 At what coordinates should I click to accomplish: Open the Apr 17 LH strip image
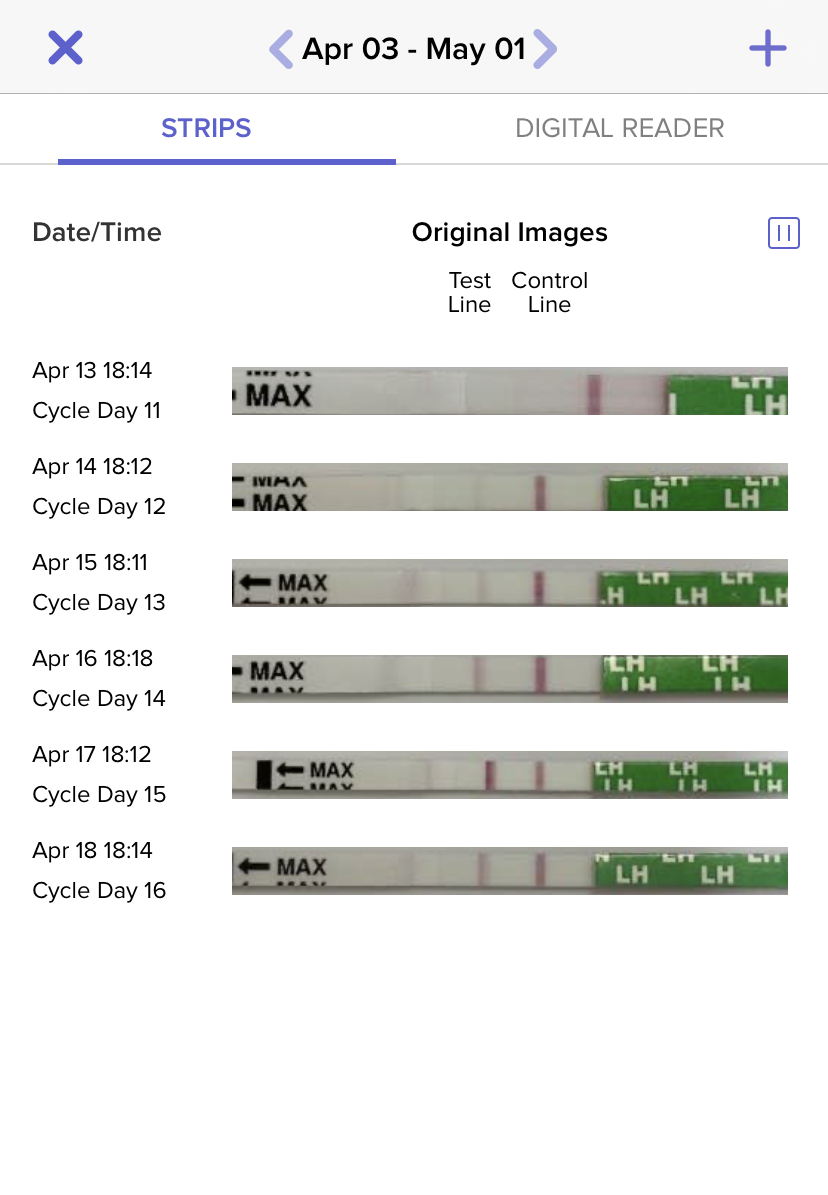coord(509,775)
